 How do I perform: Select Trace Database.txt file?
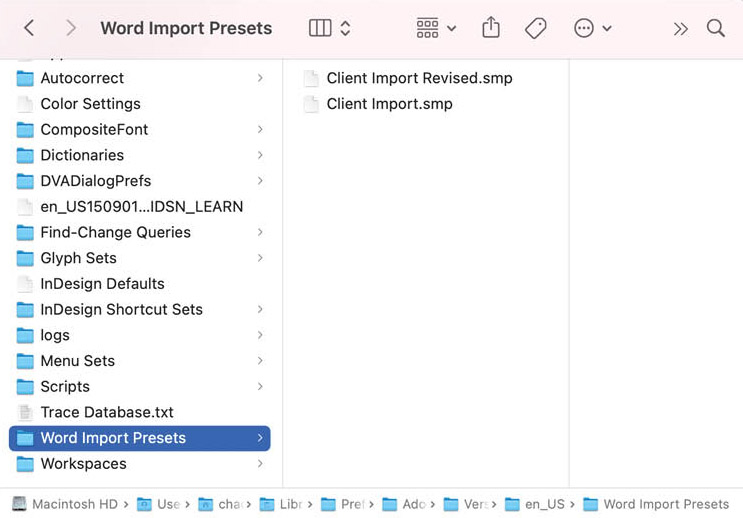click(140, 412)
